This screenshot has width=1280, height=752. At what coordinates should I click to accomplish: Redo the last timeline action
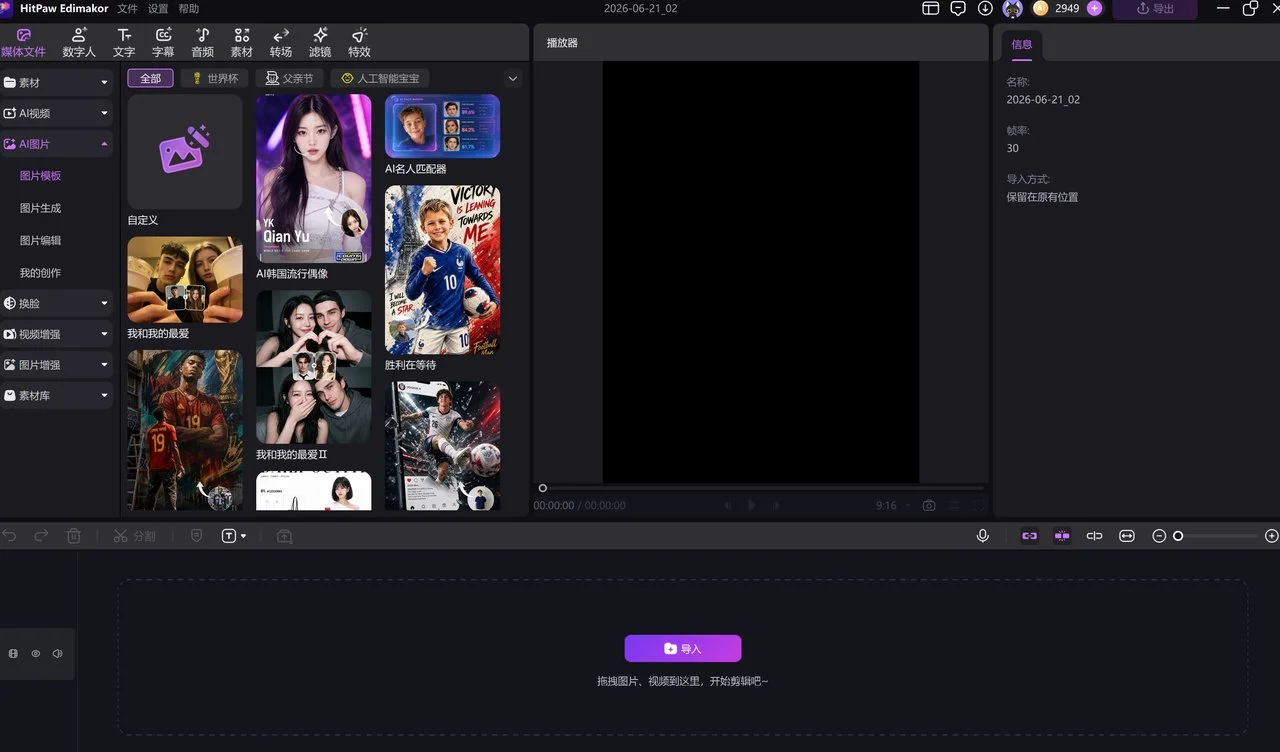[x=41, y=536]
